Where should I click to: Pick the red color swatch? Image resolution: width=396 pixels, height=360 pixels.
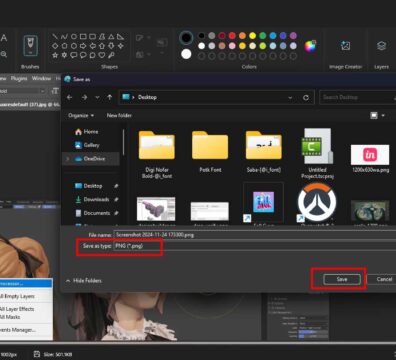[x=232, y=36]
